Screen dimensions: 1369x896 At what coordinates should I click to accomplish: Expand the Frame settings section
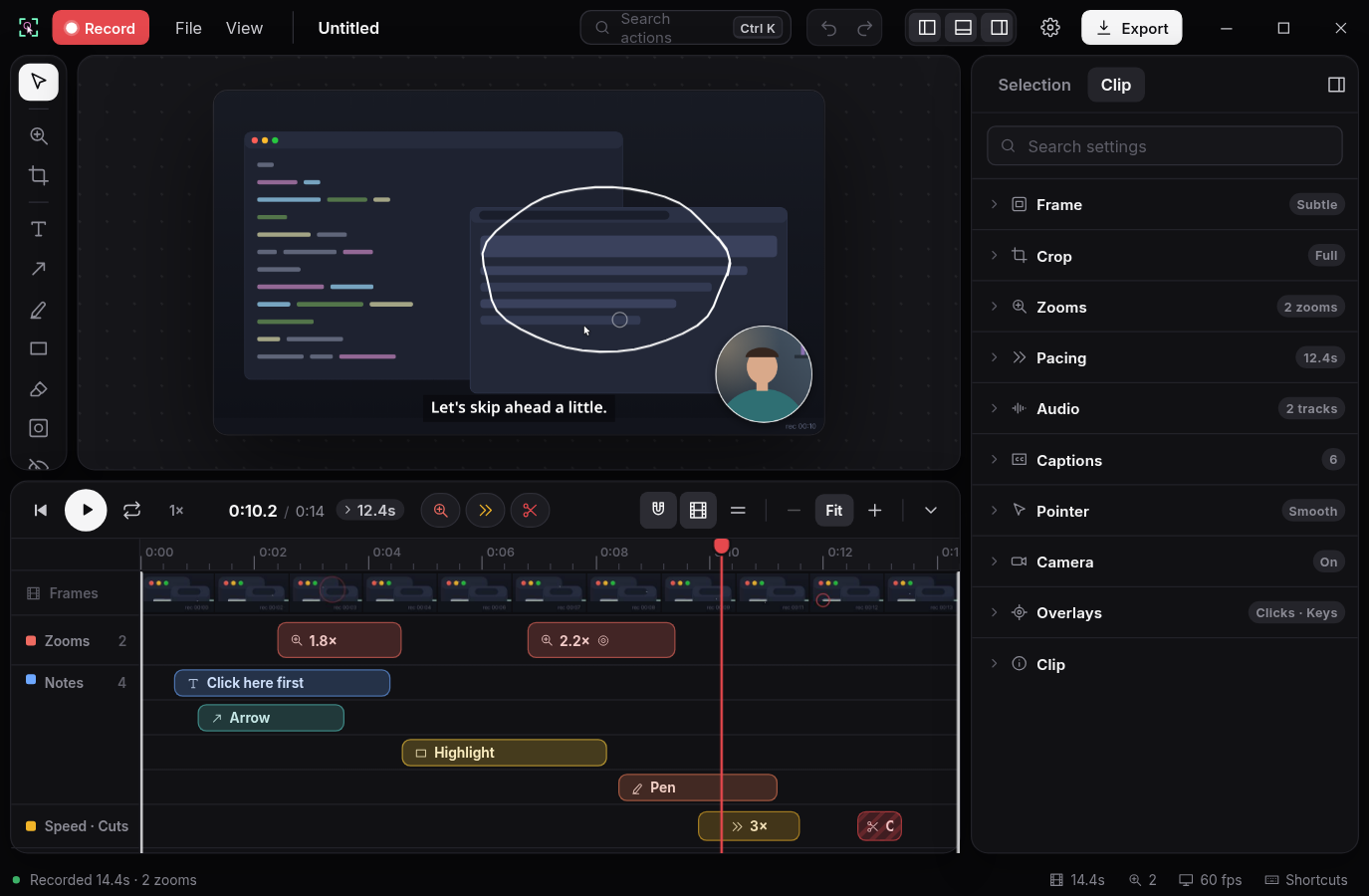coord(1165,205)
